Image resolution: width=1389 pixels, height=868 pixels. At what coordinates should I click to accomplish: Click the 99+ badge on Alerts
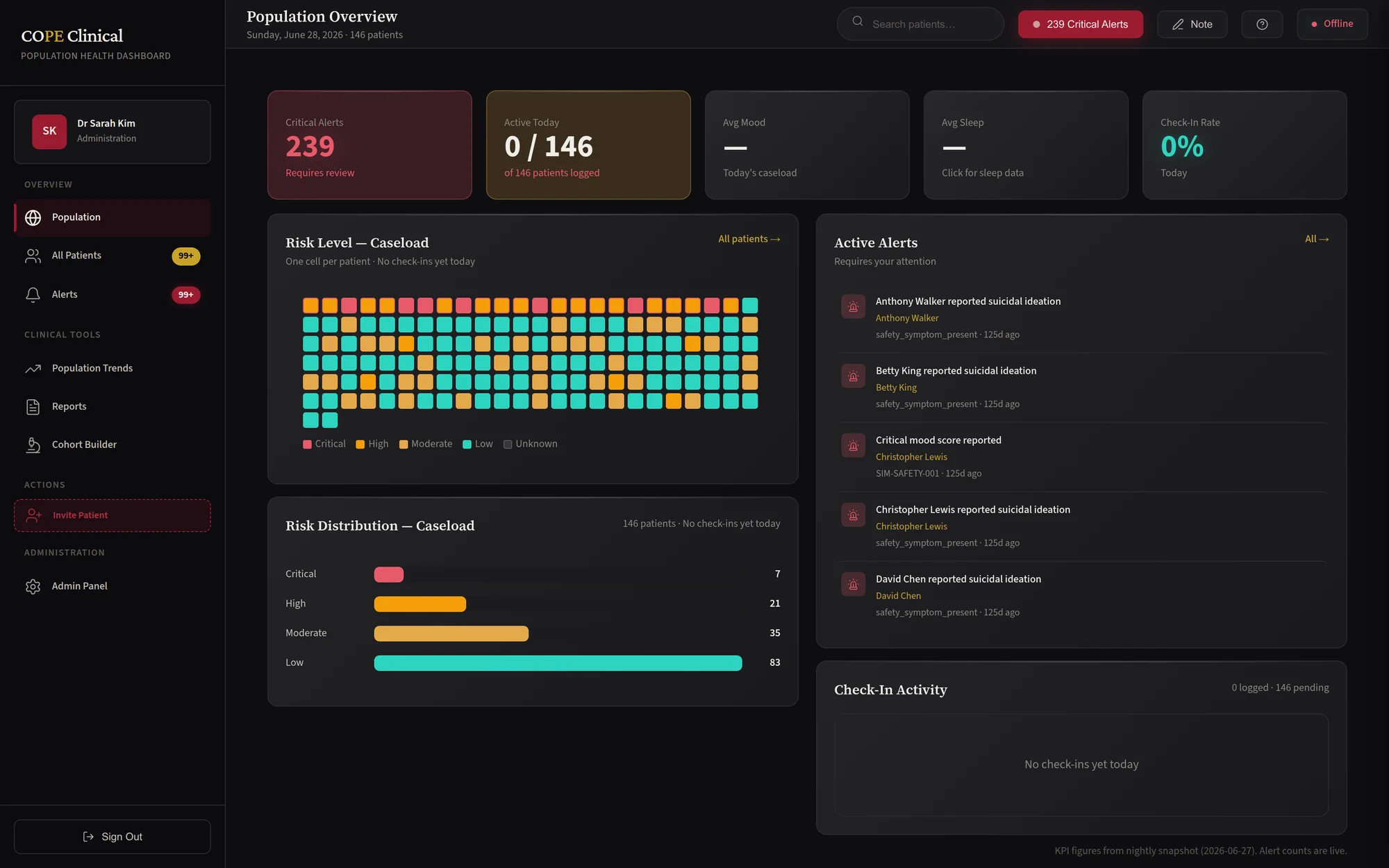[x=185, y=295]
